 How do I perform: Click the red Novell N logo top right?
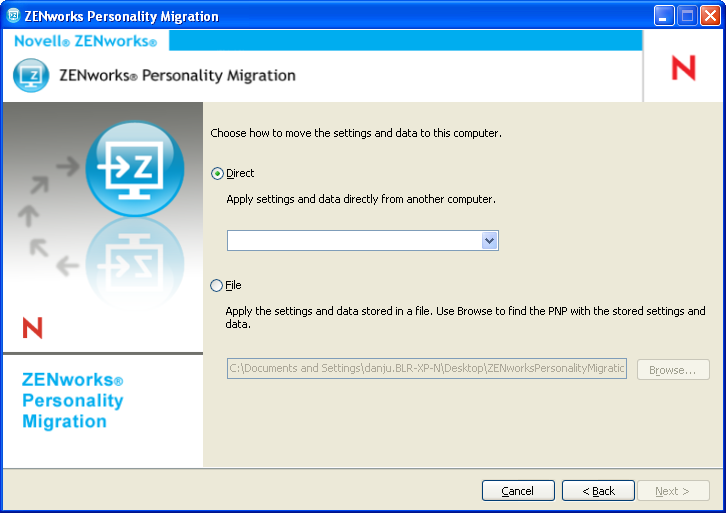pos(683,68)
